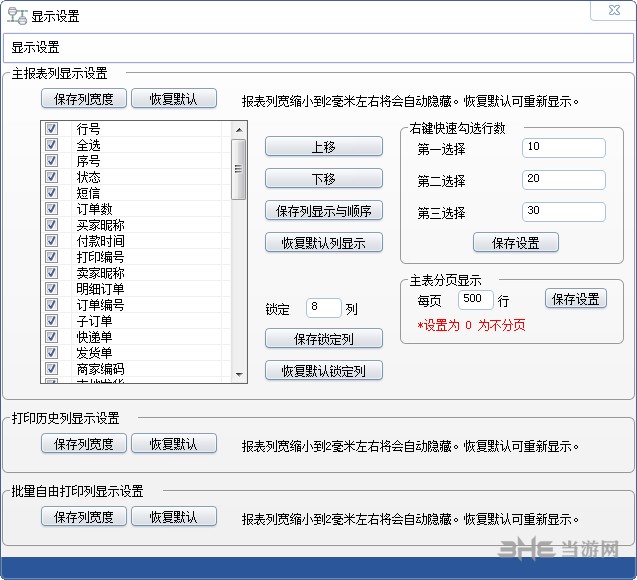The height and width of the screenshot is (580, 637).
Task: Click the 锁定 column count field
Action: point(324,308)
